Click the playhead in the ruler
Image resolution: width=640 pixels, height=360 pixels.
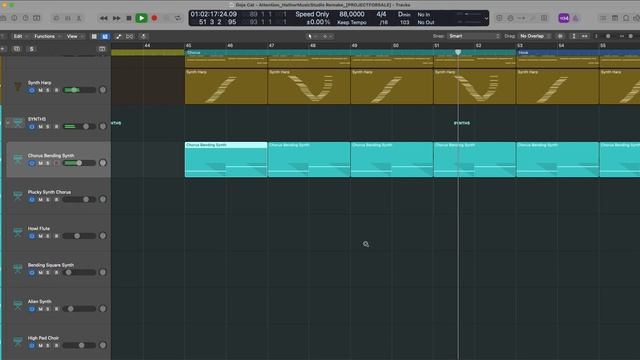click(458, 52)
